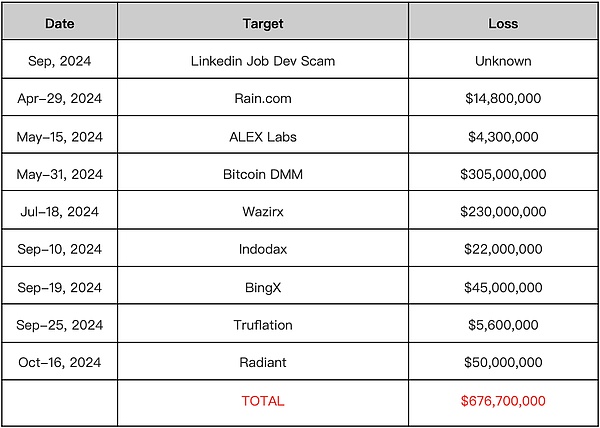
Task: Click the Oct-16, 2024 date cell
Action: [59, 363]
